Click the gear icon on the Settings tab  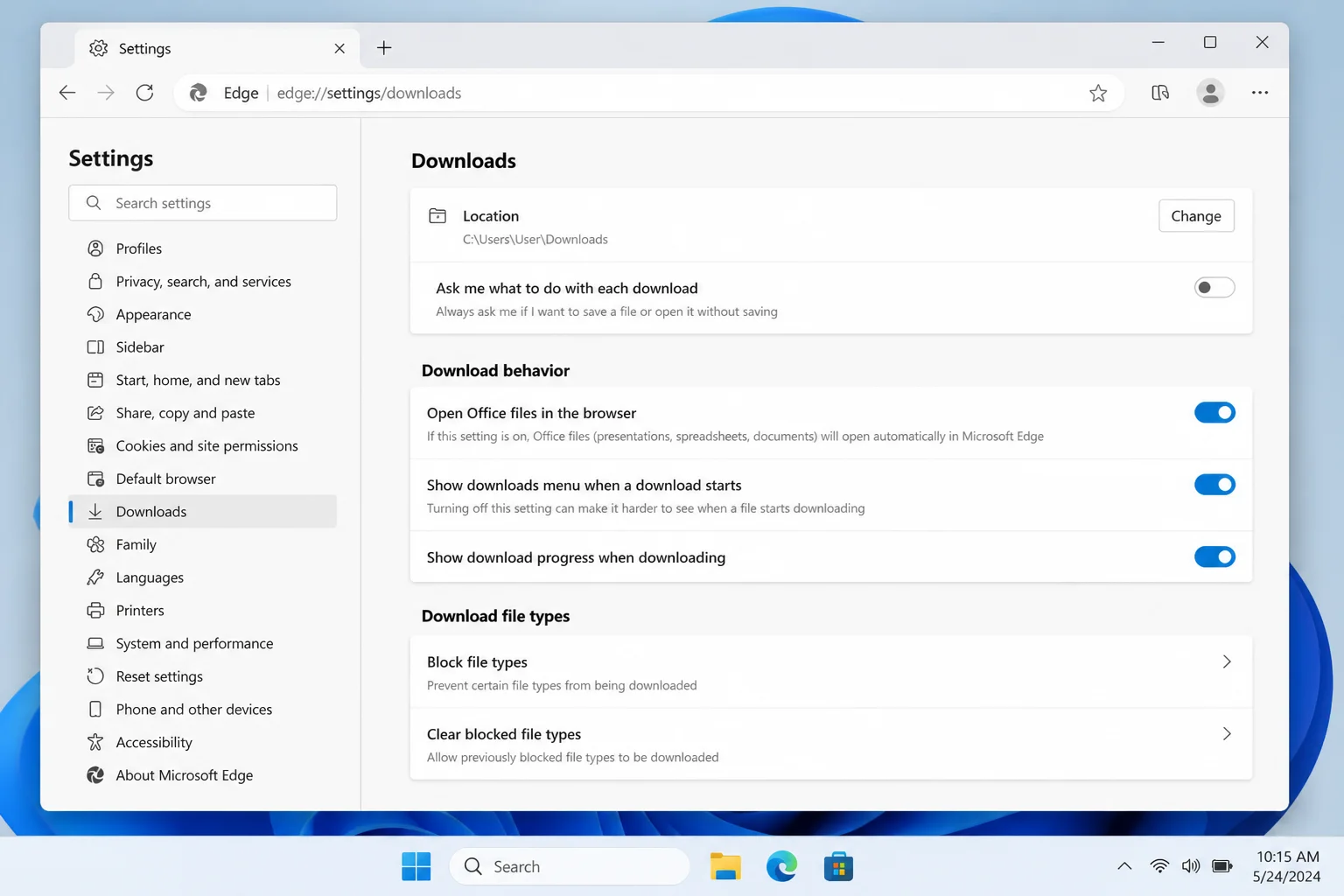(98, 48)
